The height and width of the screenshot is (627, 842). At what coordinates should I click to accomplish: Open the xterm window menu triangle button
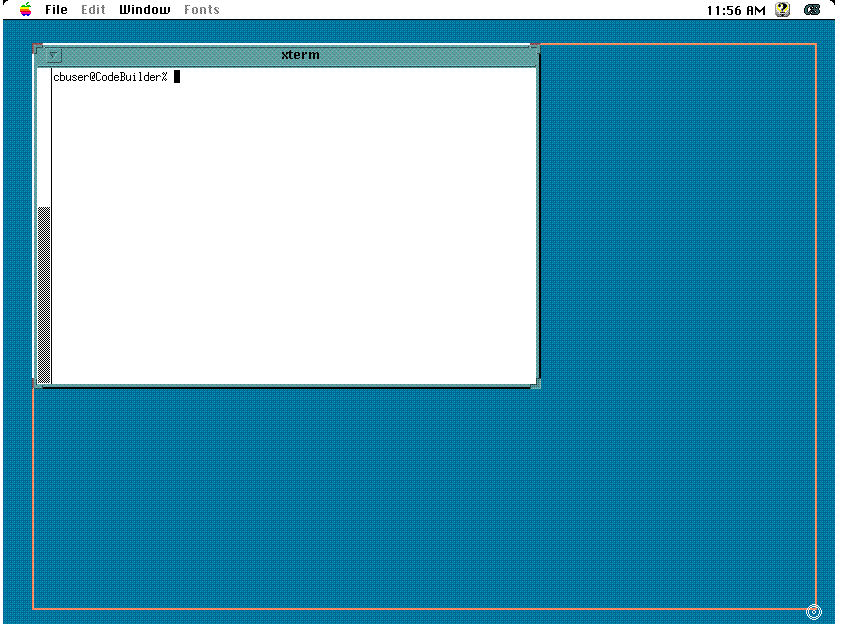(53, 55)
